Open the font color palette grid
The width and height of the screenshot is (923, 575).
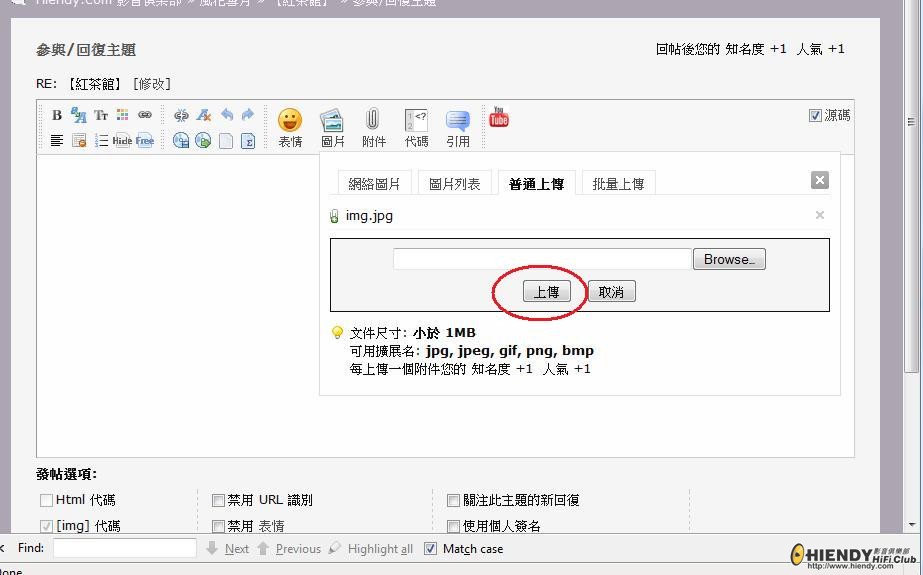tap(122, 115)
